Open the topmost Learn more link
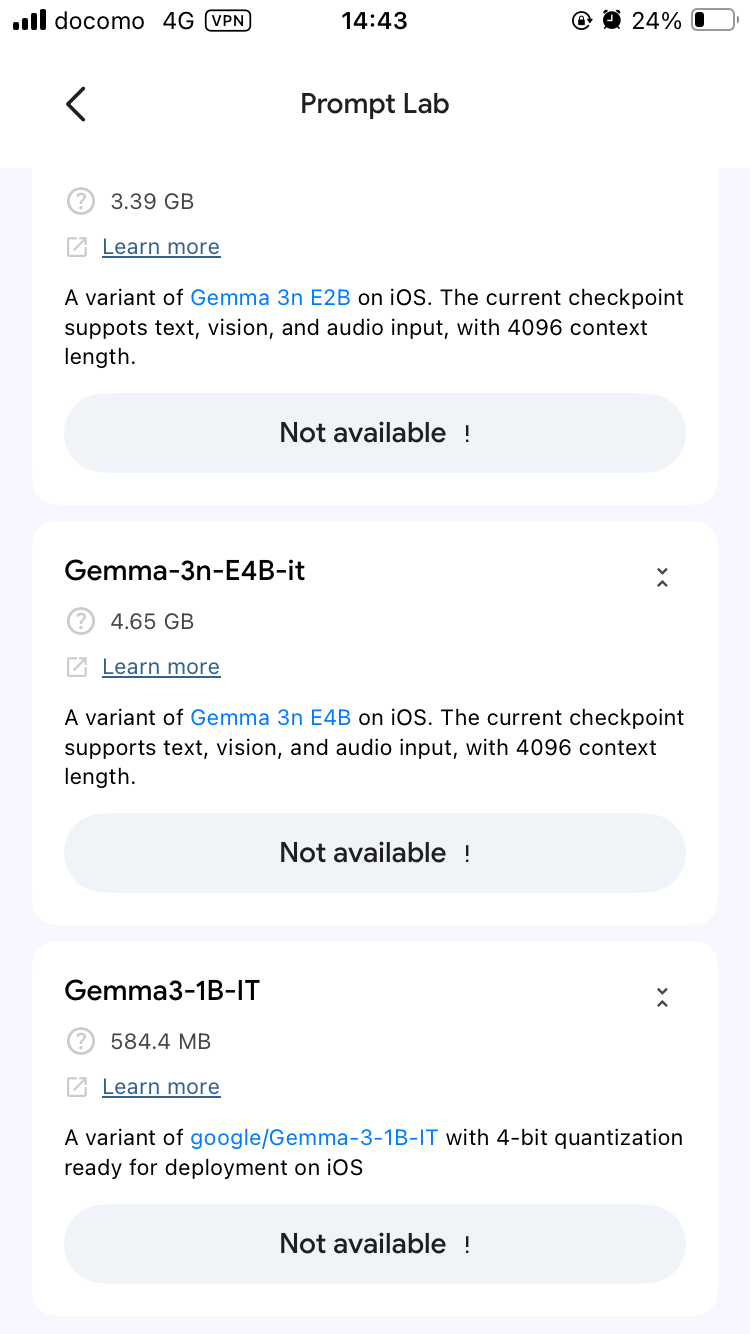Screen dimensions: 750x1334 pos(161,247)
